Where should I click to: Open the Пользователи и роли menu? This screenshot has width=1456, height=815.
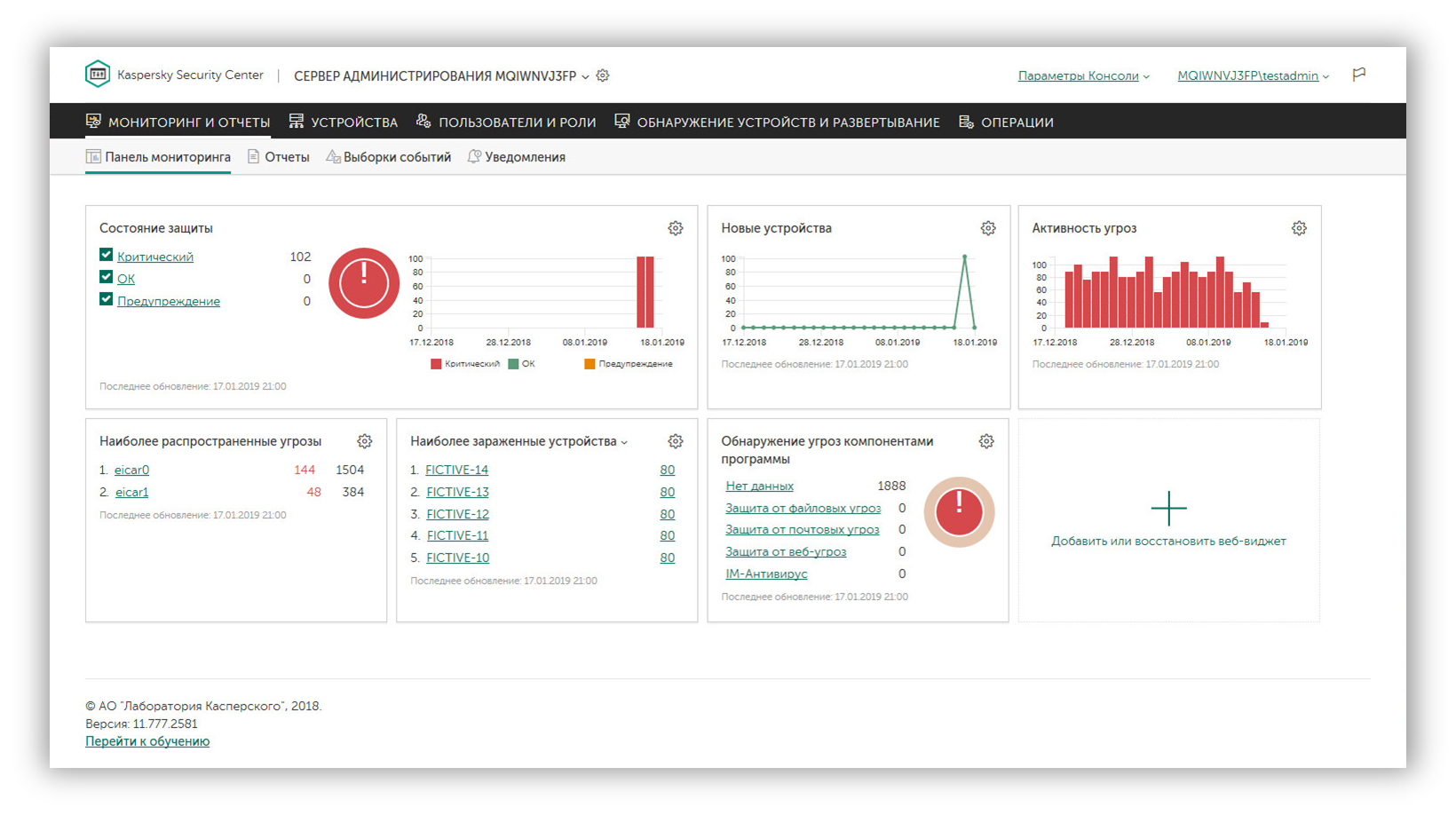point(506,123)
